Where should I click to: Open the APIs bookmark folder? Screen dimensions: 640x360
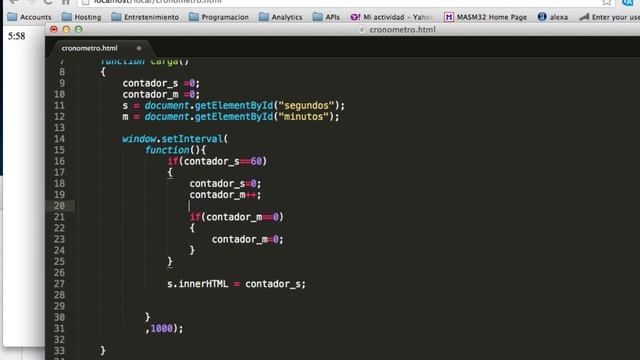(x=326, y=17)
